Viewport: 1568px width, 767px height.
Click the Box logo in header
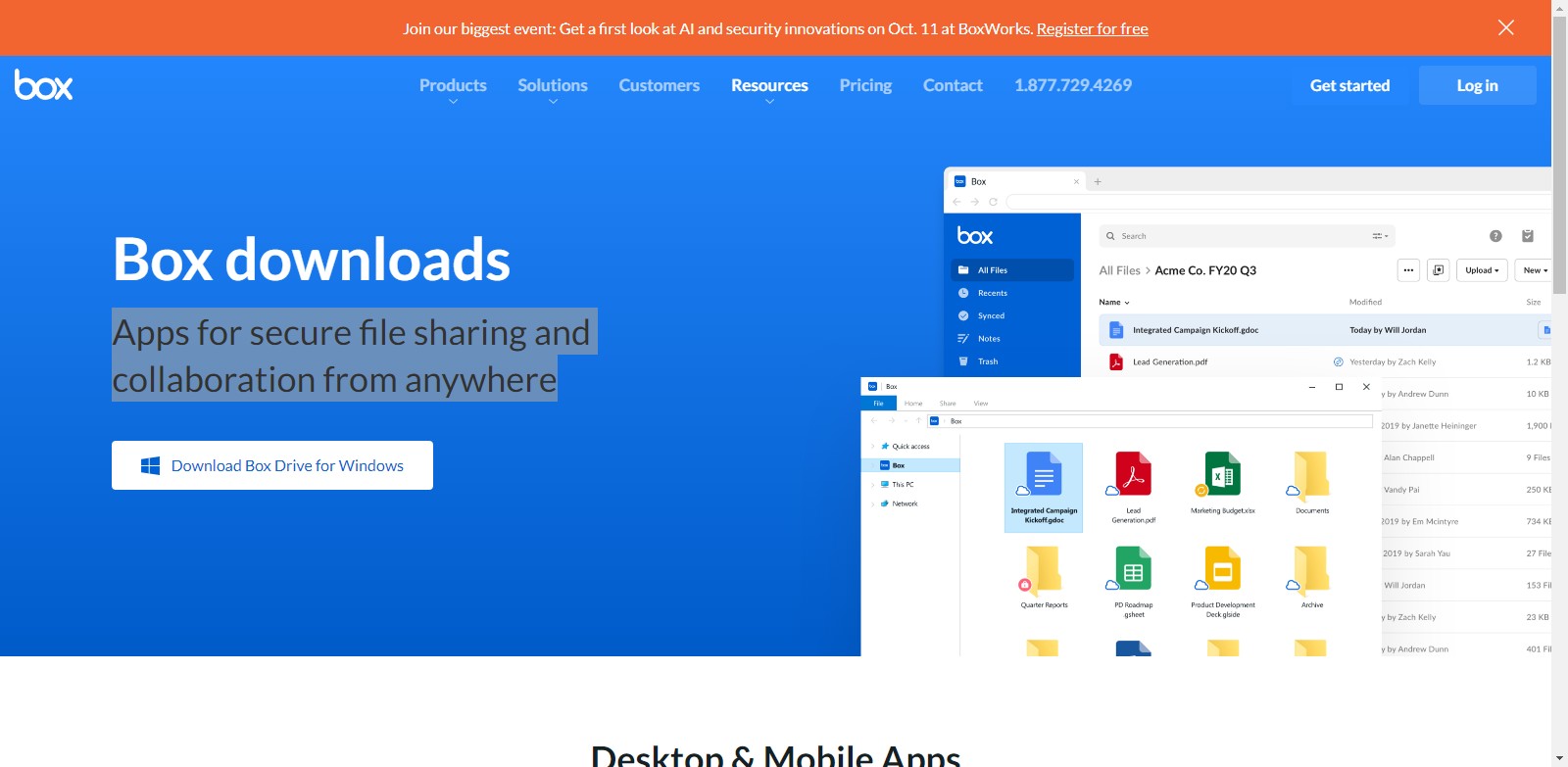44,85
